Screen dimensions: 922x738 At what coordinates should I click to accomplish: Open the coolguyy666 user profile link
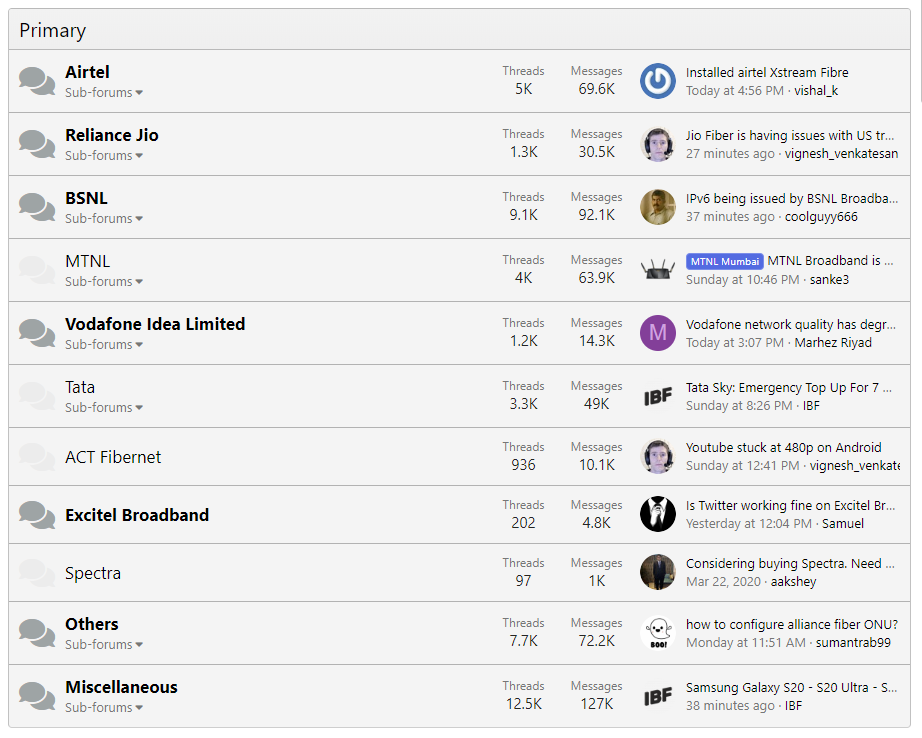(821, 217)
